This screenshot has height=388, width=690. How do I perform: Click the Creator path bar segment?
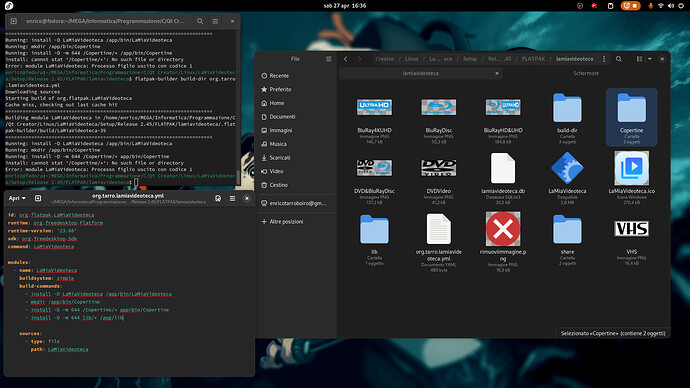385,59
